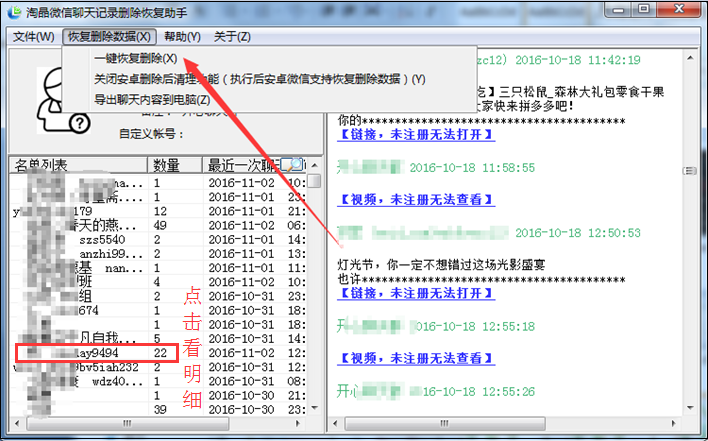
Task: Close the 淘晶微信聊天记录删除恢复助手 window
Action: tap(679, 9)
